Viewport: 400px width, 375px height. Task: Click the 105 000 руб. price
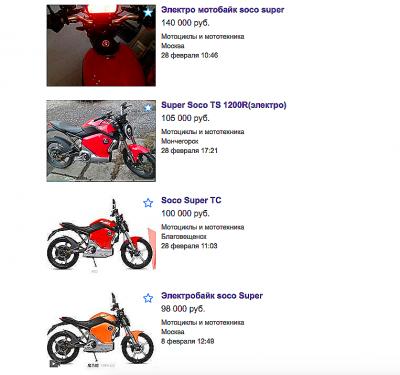[x=185, y=118]
